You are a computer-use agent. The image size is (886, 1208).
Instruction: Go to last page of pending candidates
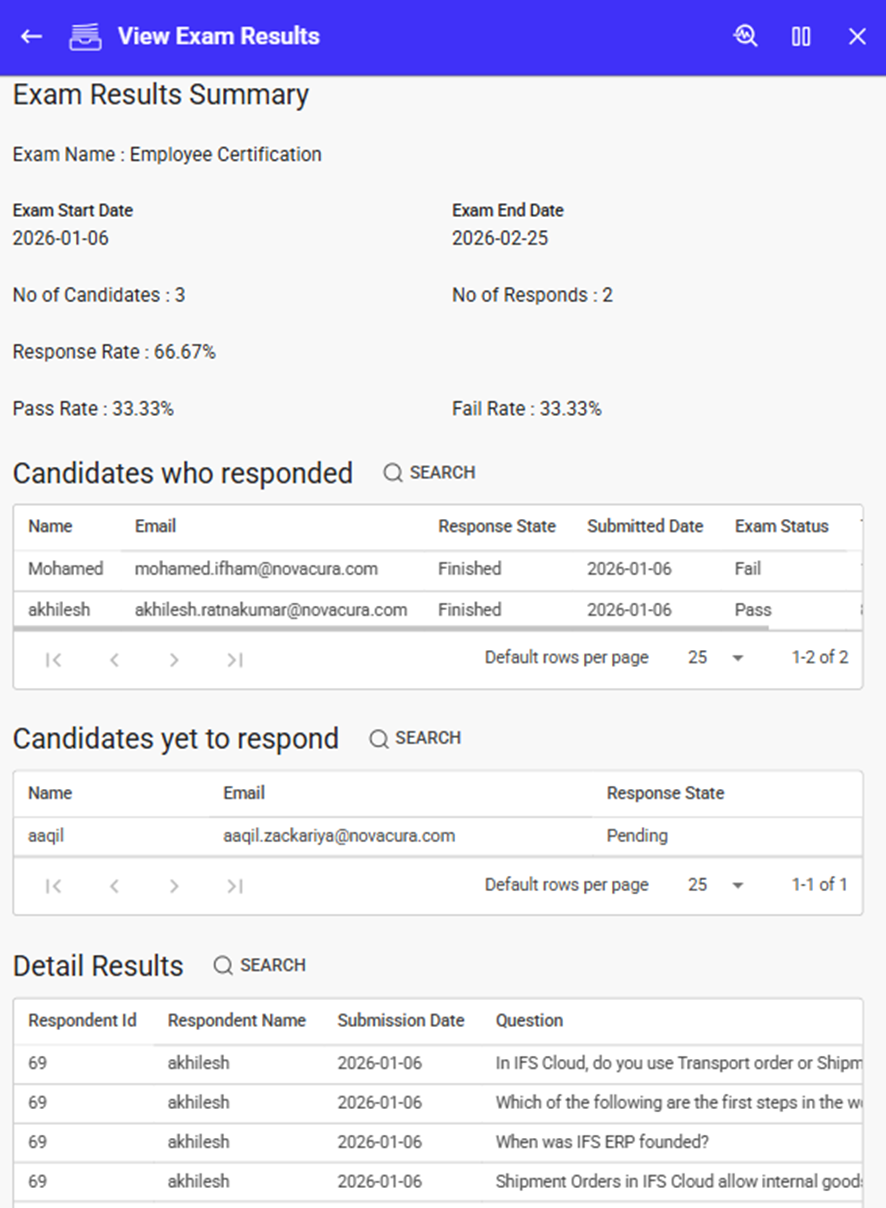click(234, 886)
